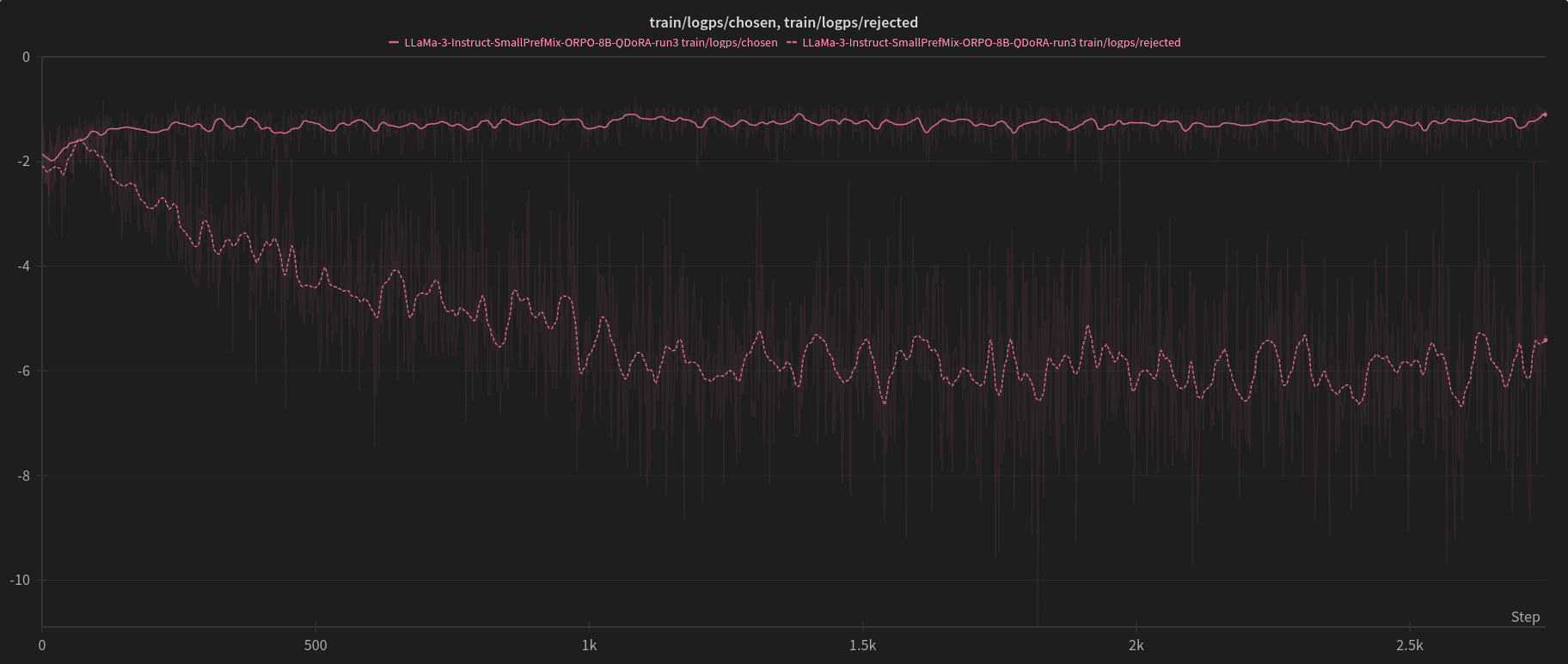
Task: Click the solid line swatch in legend
Action: (x=394, y=42)
